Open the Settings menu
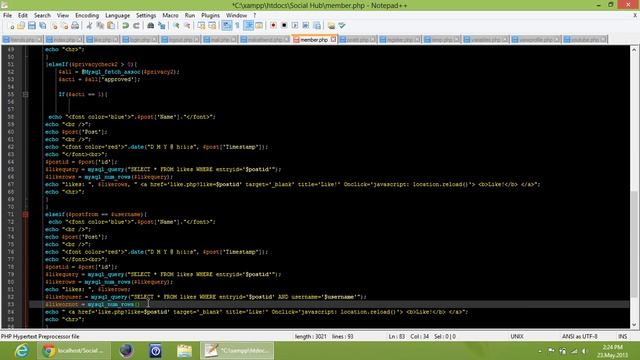The width and height of the screenshot is (640, 360). coord(146,15)
